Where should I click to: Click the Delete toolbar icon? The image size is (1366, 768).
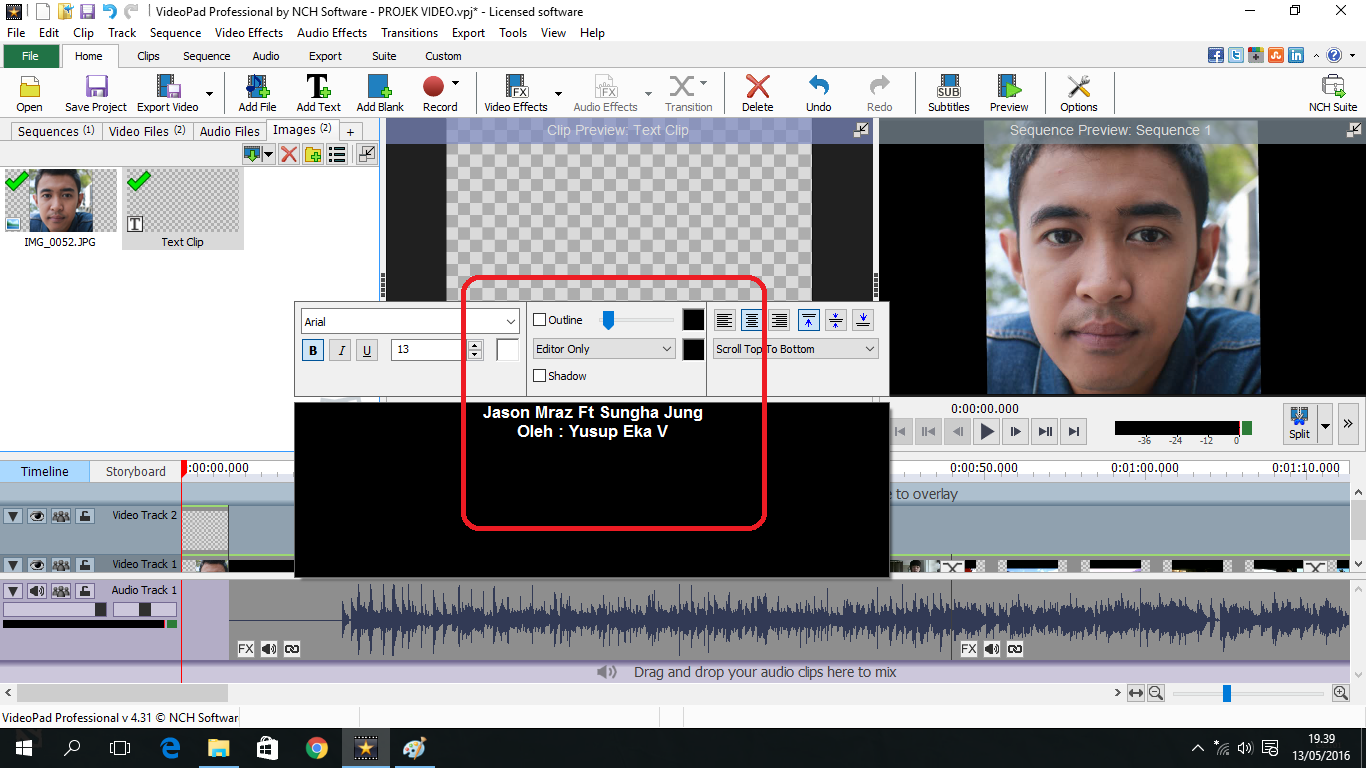tap(757, 93)
